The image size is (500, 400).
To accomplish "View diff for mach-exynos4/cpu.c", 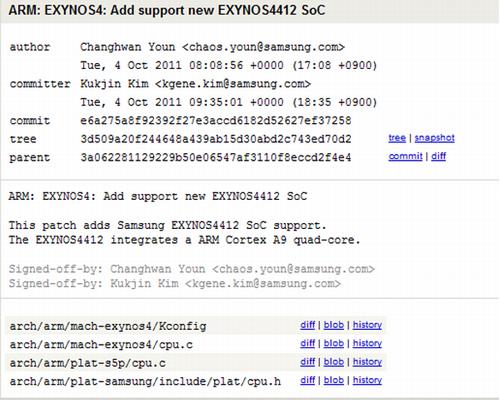I will [308, 343].
